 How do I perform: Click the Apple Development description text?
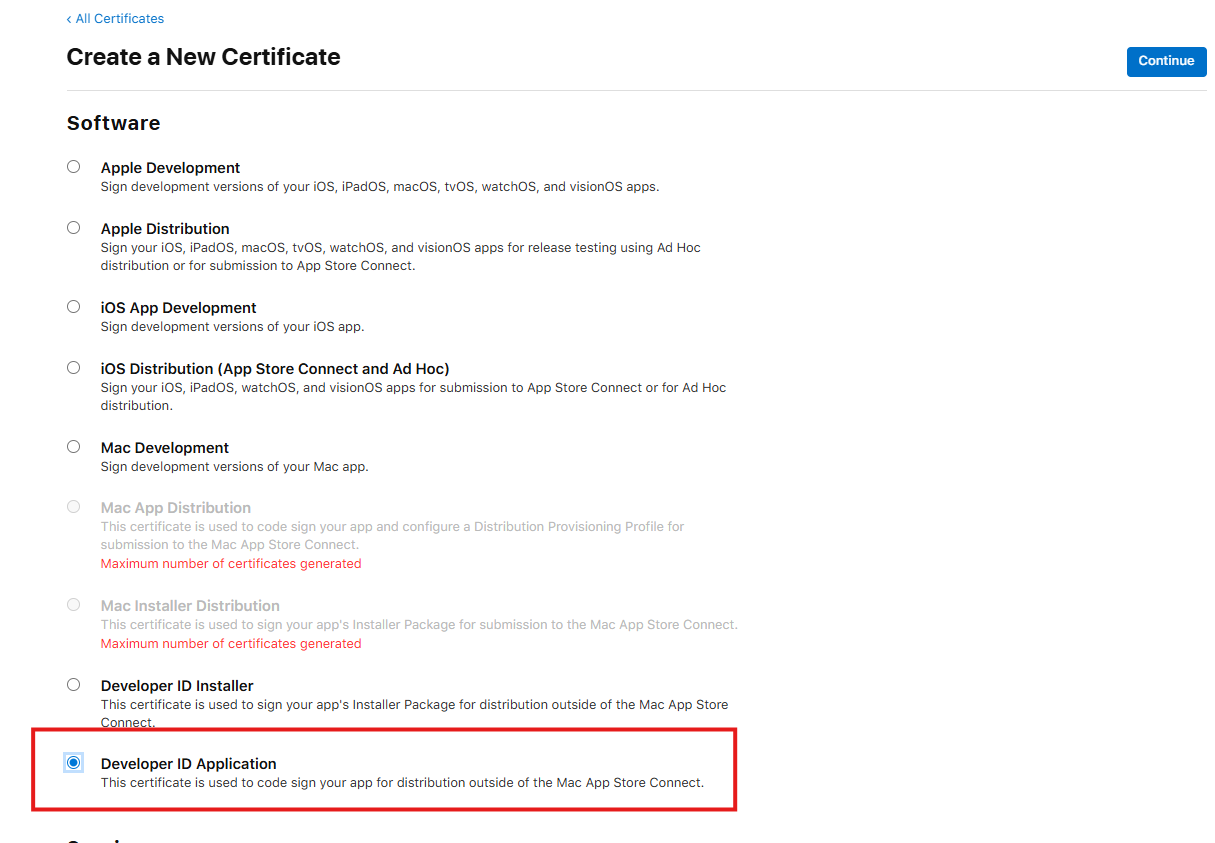click(x=380, y=187)
